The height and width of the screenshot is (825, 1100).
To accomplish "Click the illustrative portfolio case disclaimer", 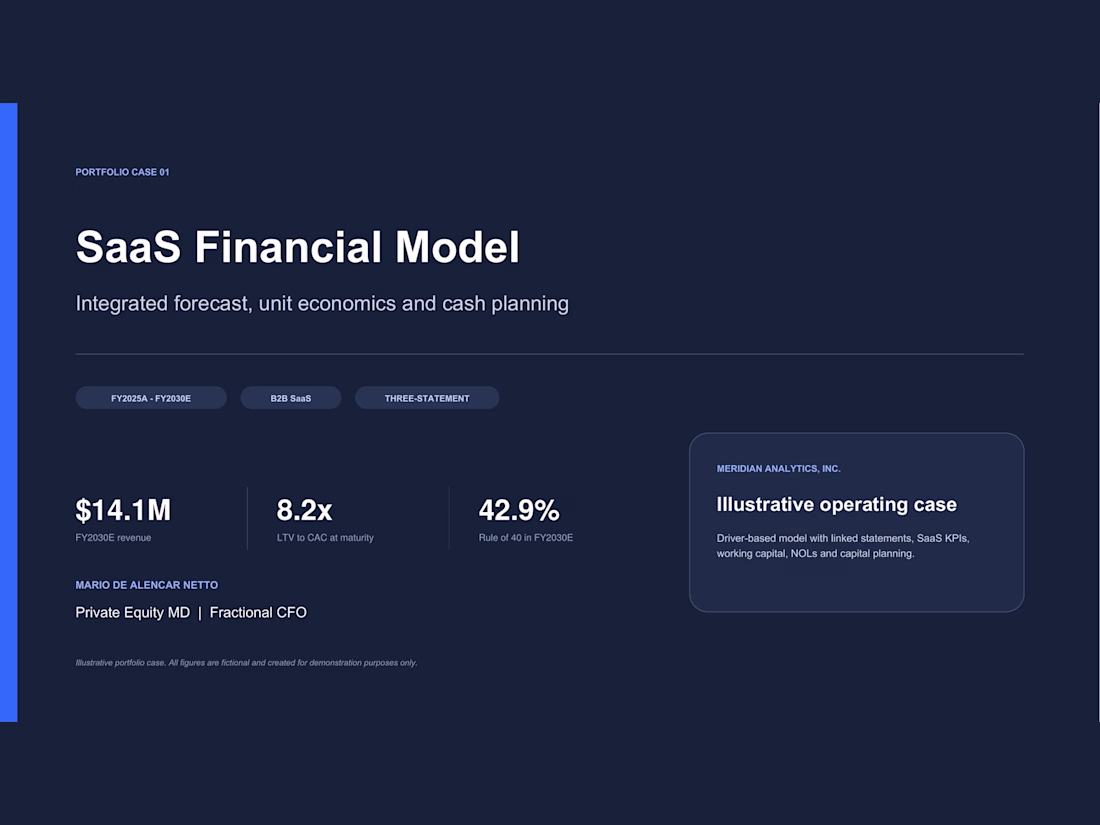I will [246, 662].
